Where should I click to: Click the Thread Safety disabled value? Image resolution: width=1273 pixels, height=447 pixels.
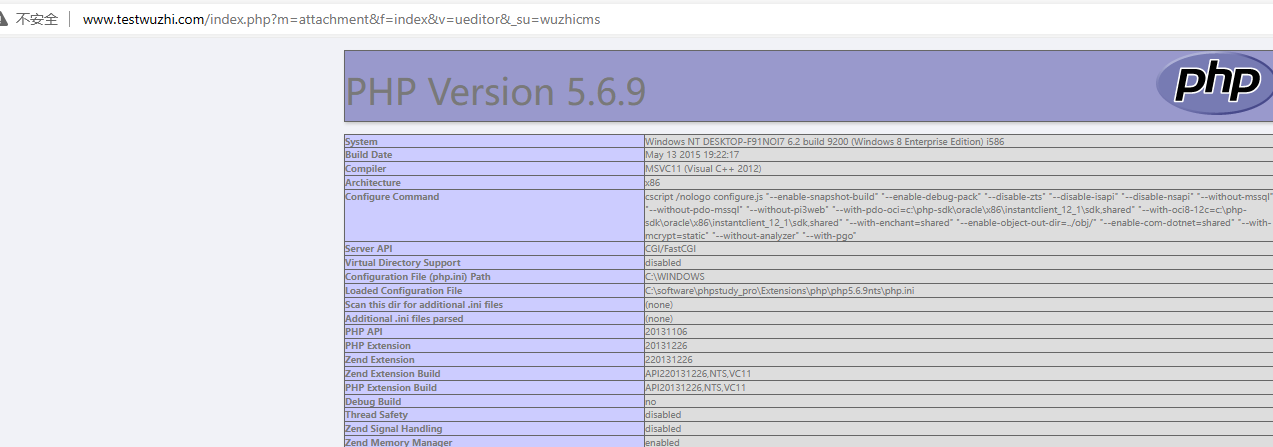663,415
